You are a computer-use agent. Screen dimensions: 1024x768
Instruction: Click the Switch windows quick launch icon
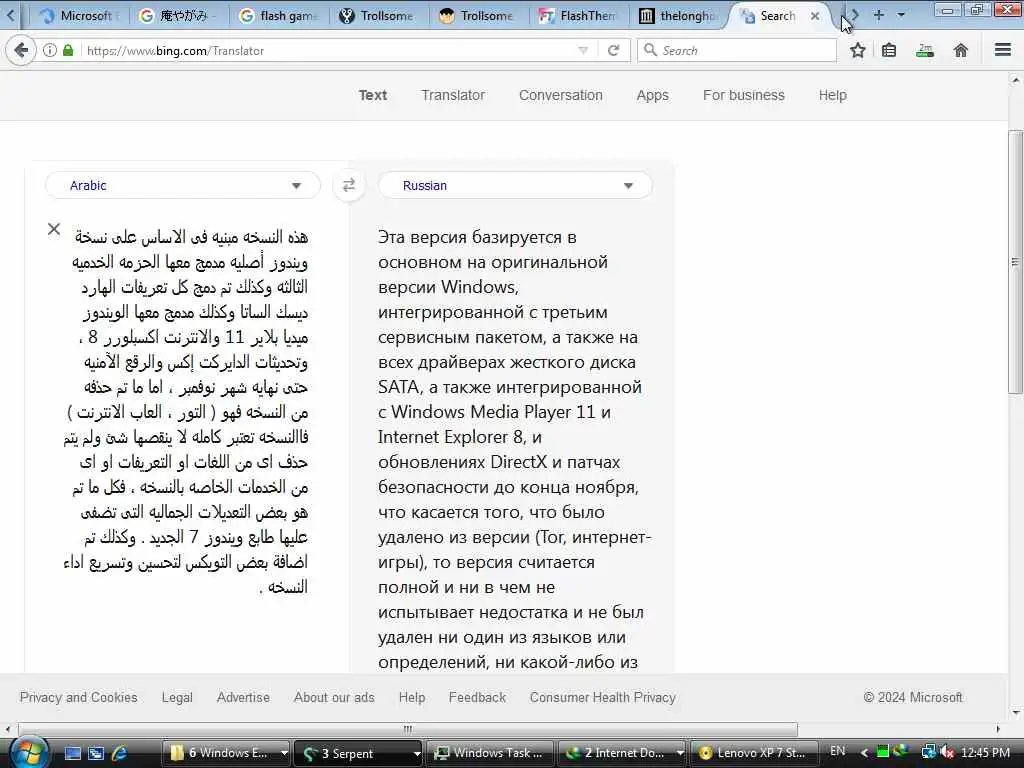coord(96,753)
